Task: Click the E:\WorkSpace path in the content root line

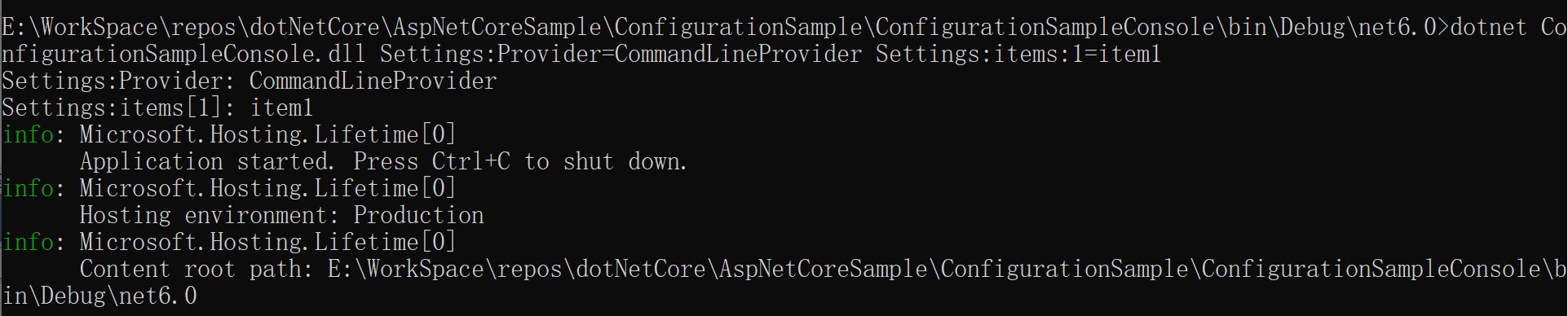Action: [946, 269]
